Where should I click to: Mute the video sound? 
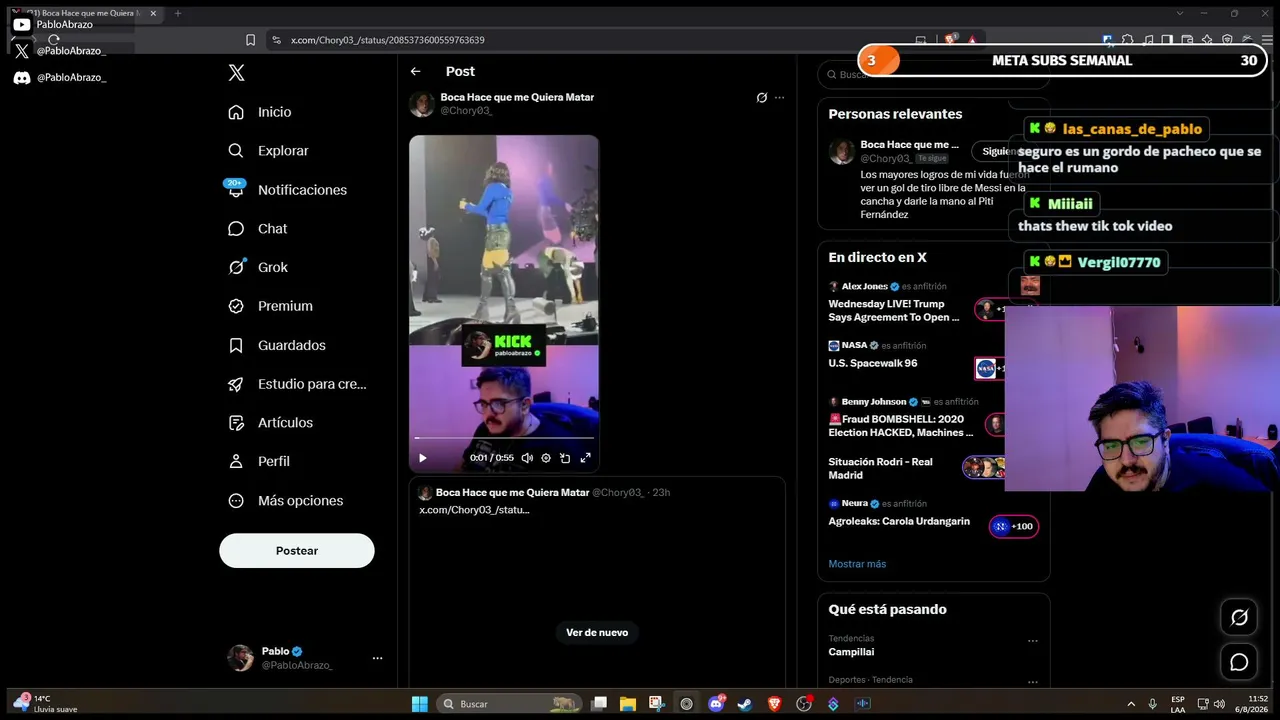click(527, 458)
